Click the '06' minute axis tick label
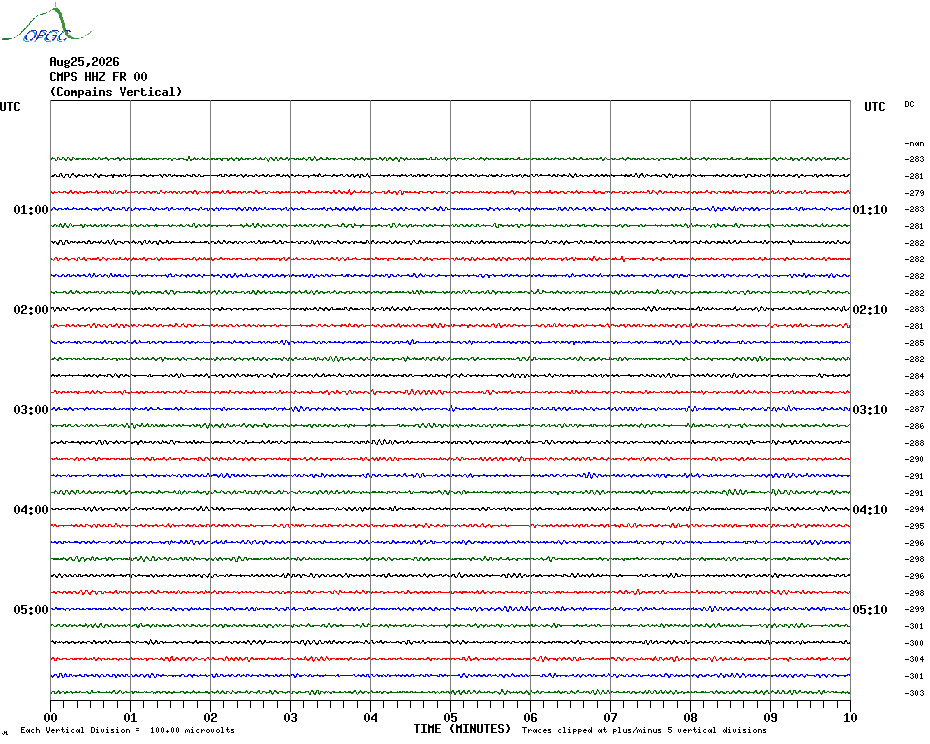Image resolution: width=930 pixels, height=744 pixels. coord(531,717)
